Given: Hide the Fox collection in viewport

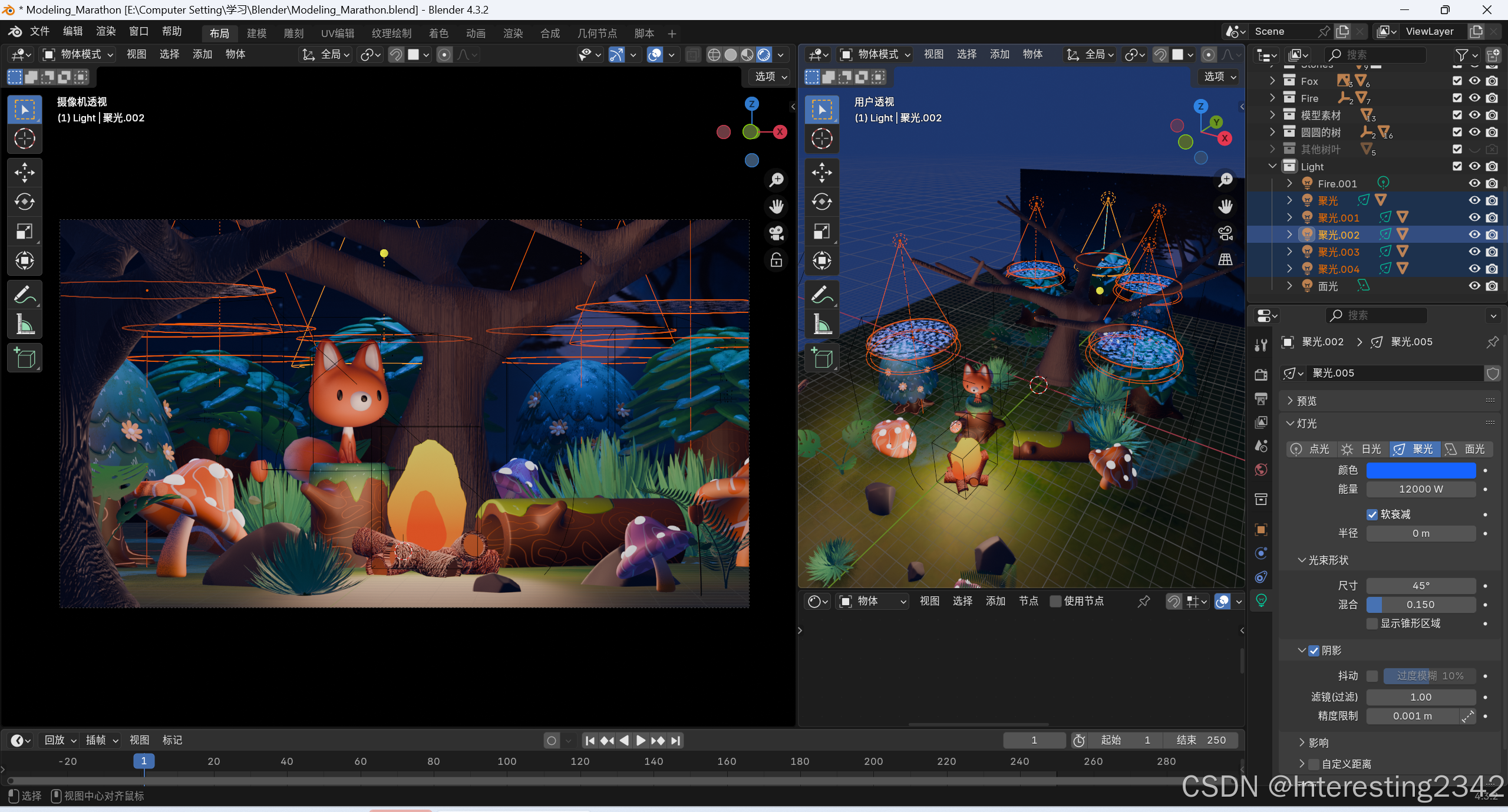Looking at the screenshot, I should [x=1474, y=81].
